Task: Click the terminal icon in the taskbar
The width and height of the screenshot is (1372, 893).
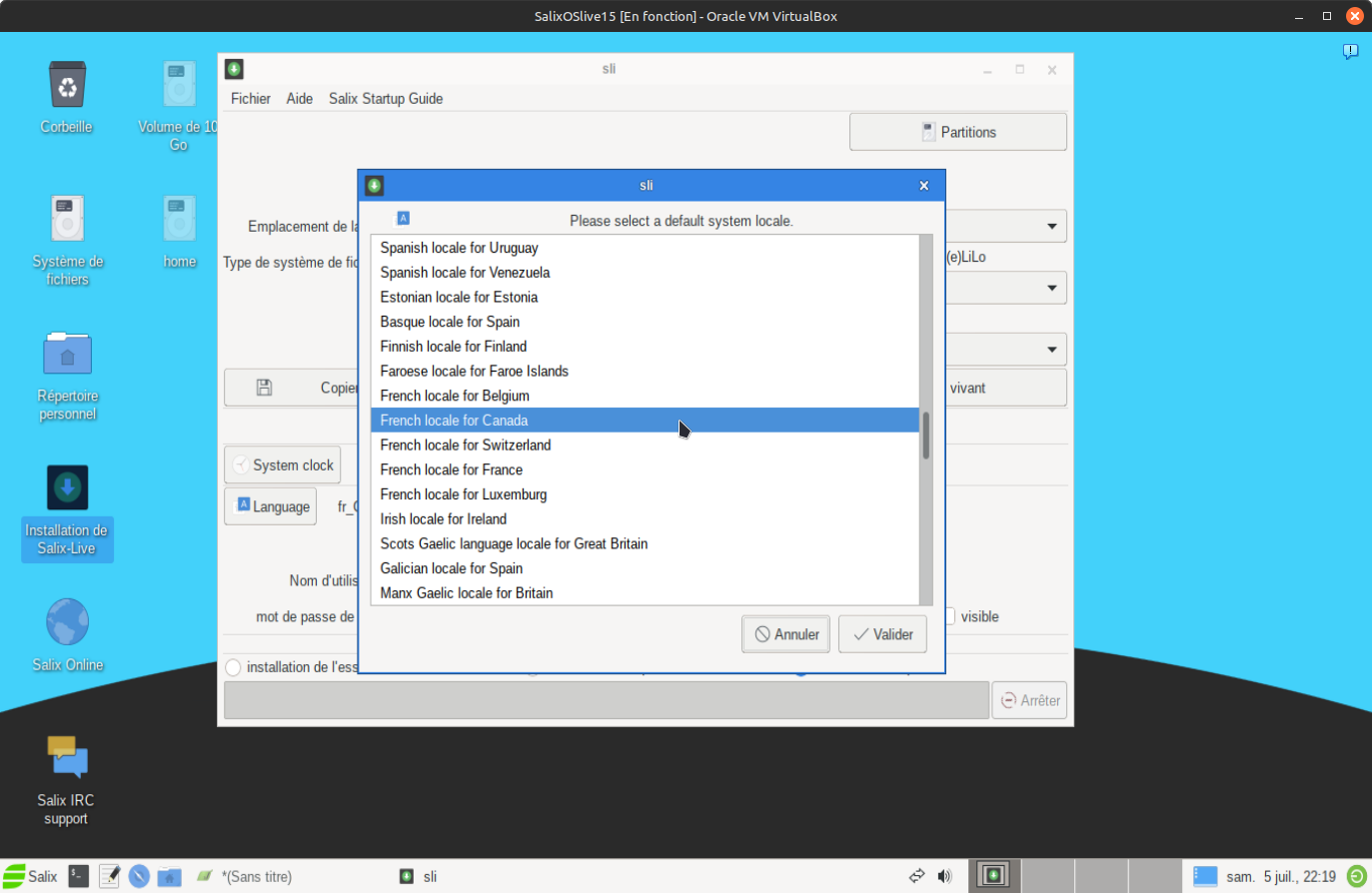Action: click(79, 876)
